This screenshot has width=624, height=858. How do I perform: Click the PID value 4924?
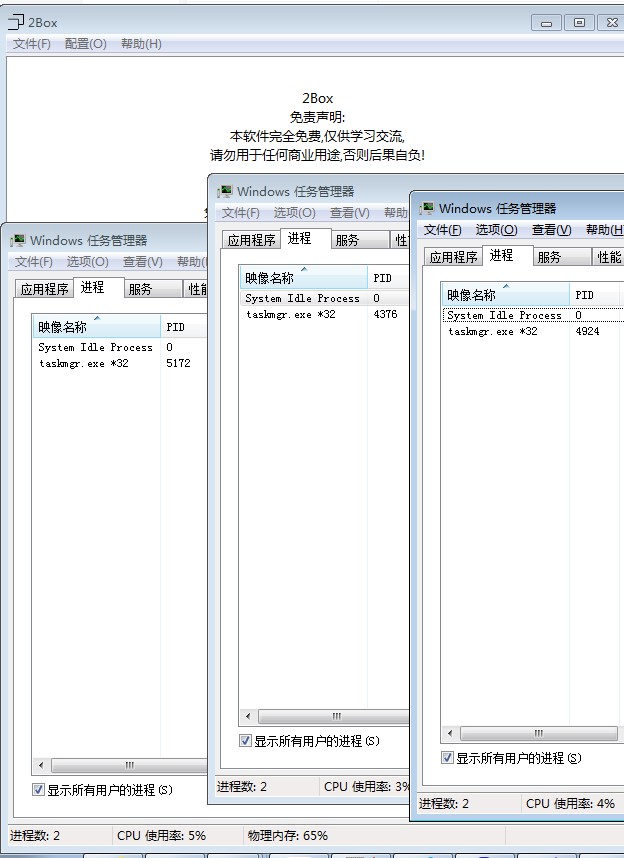coord(587,332)
